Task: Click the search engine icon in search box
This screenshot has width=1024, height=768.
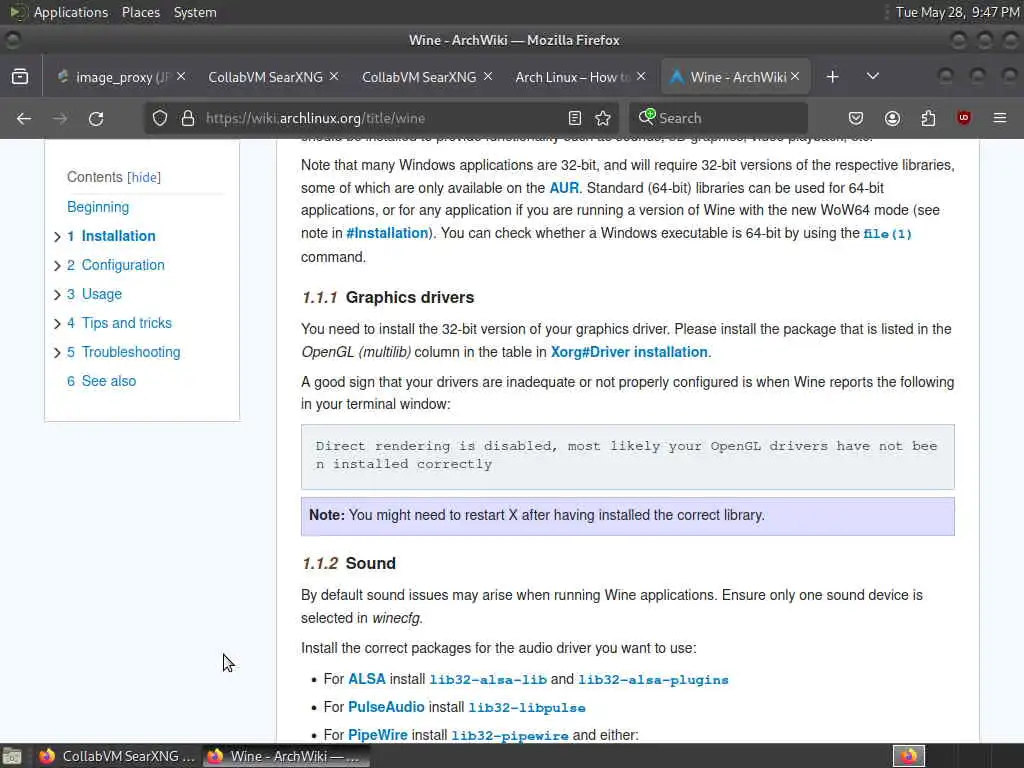Action: [647, 117]
